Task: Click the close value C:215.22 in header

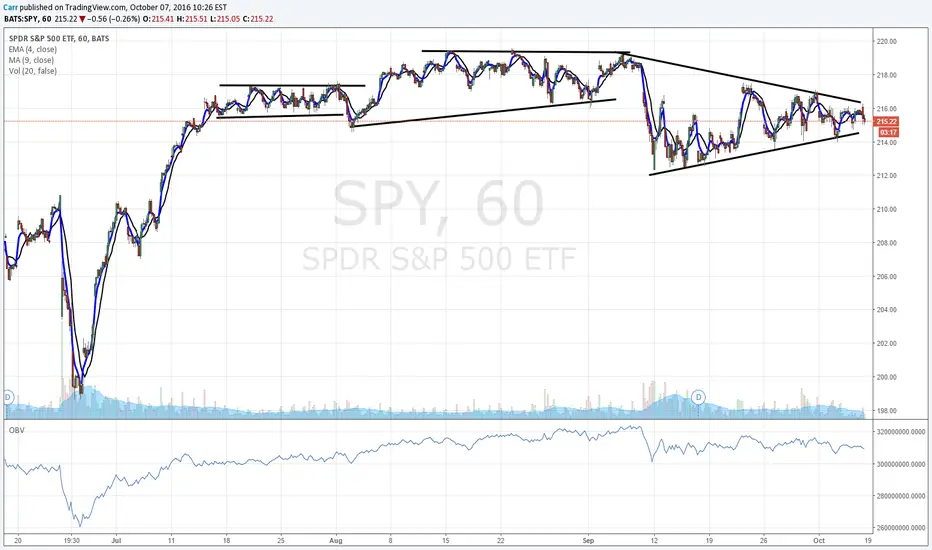Action: pyautogui.click(x=258, y=19)
